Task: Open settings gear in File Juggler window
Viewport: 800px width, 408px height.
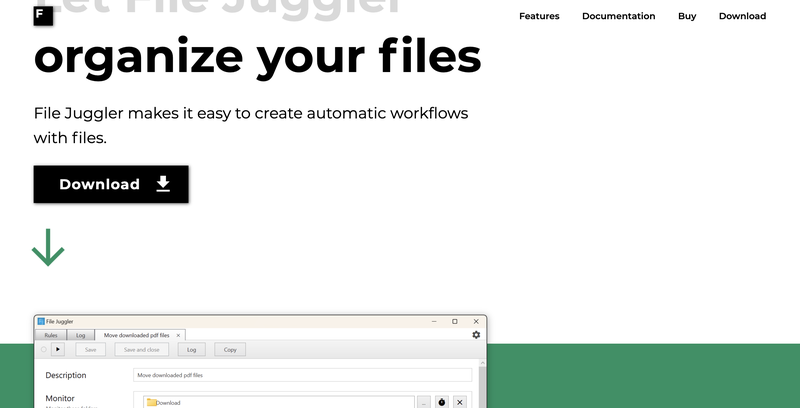Action: [x=476, y=335]
